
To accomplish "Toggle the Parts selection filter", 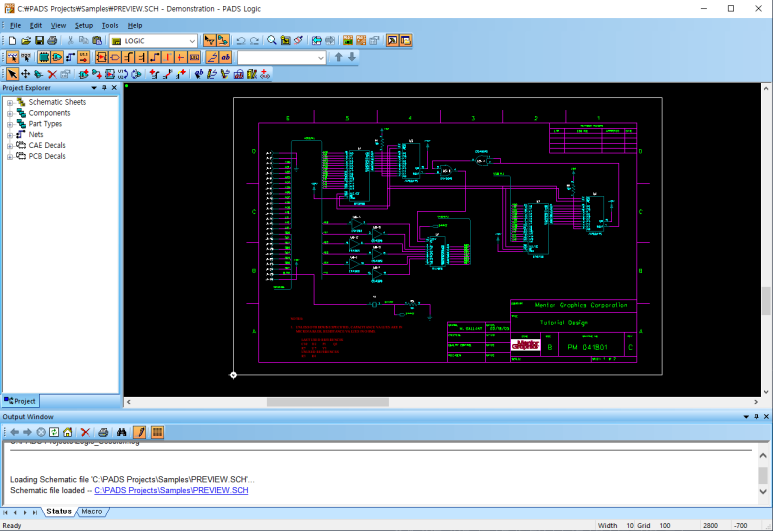I will 43,57.
